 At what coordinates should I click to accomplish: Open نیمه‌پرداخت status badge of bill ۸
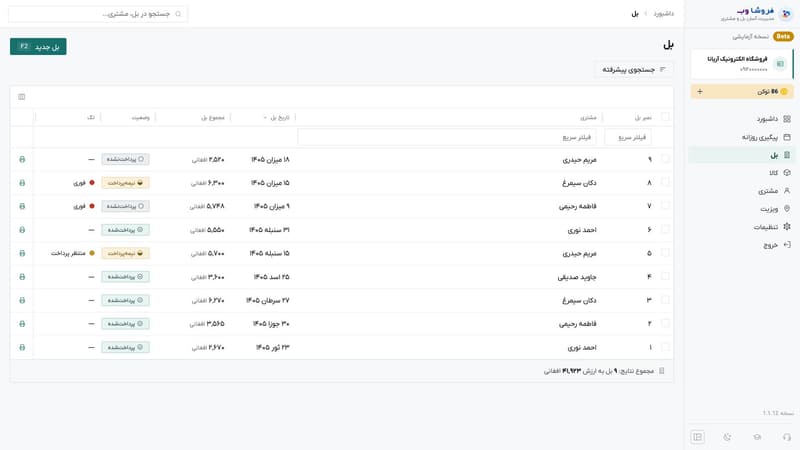tap(125, 183)
